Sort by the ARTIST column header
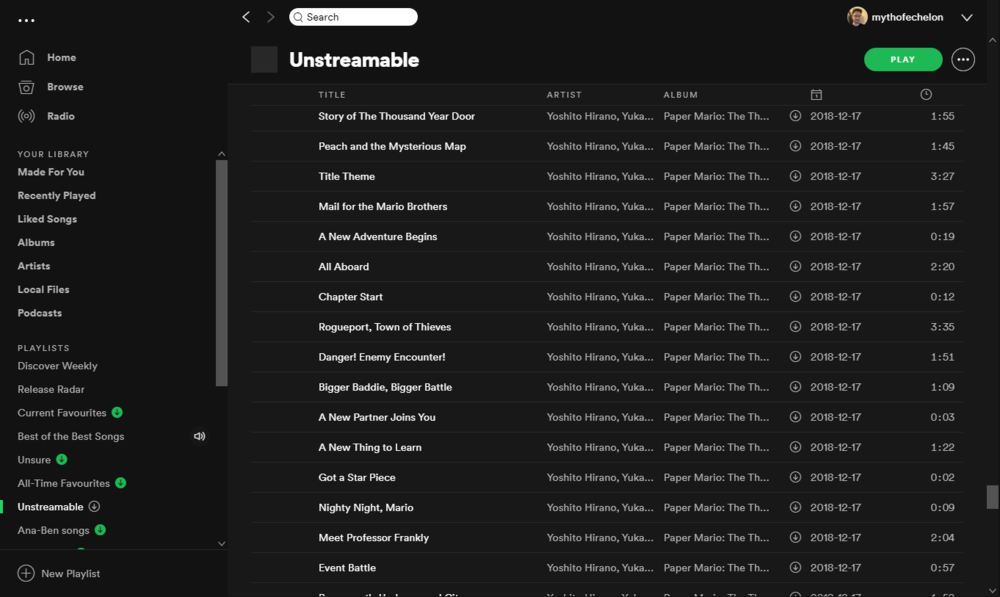 tap(564, 94)
